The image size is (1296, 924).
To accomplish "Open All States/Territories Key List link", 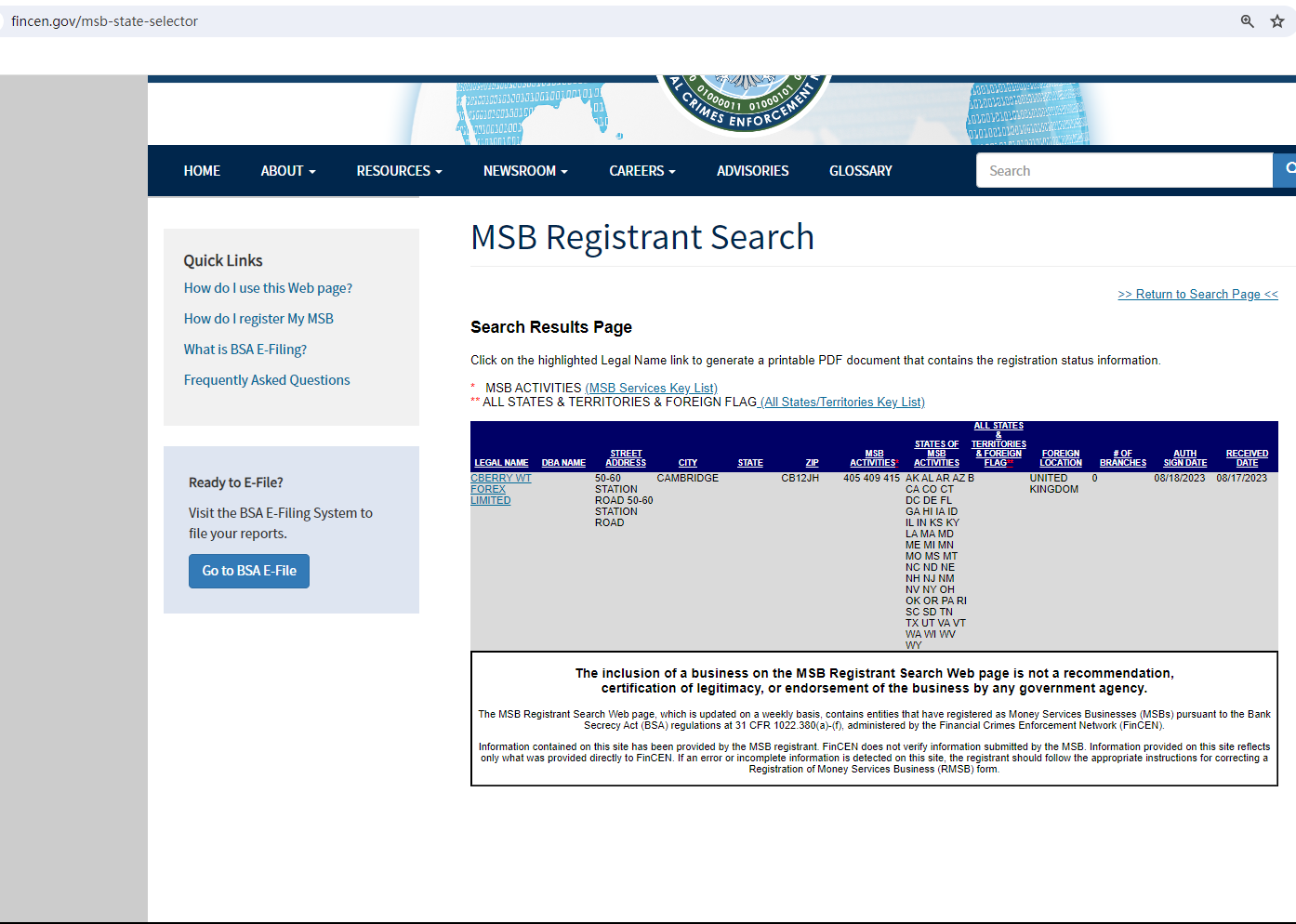I will [842, 402].
